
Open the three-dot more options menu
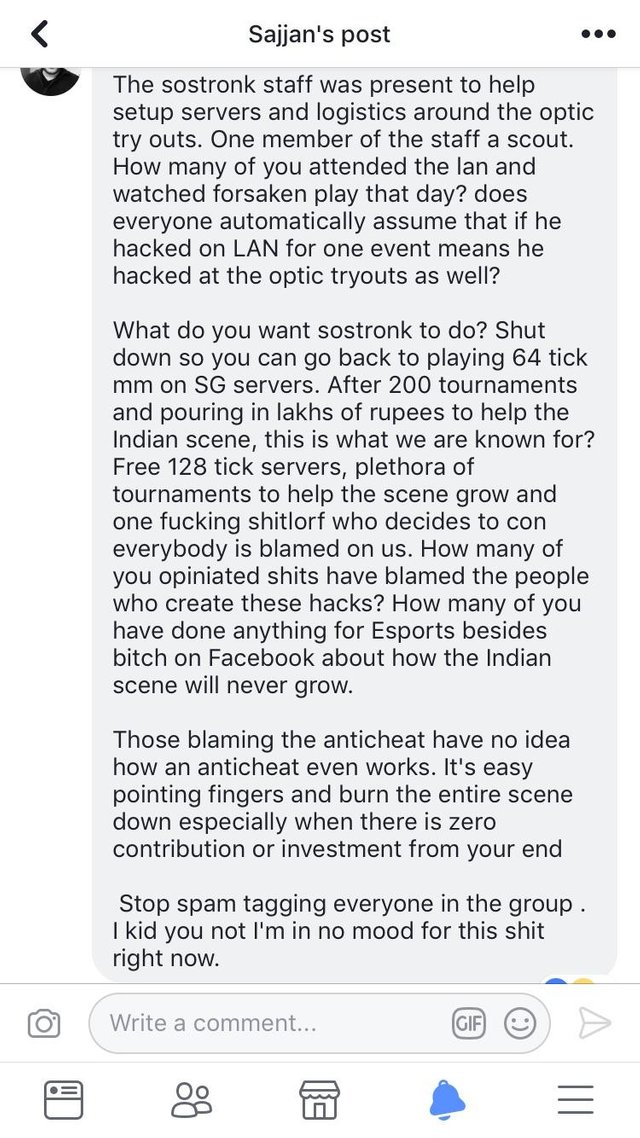(599, 33)
